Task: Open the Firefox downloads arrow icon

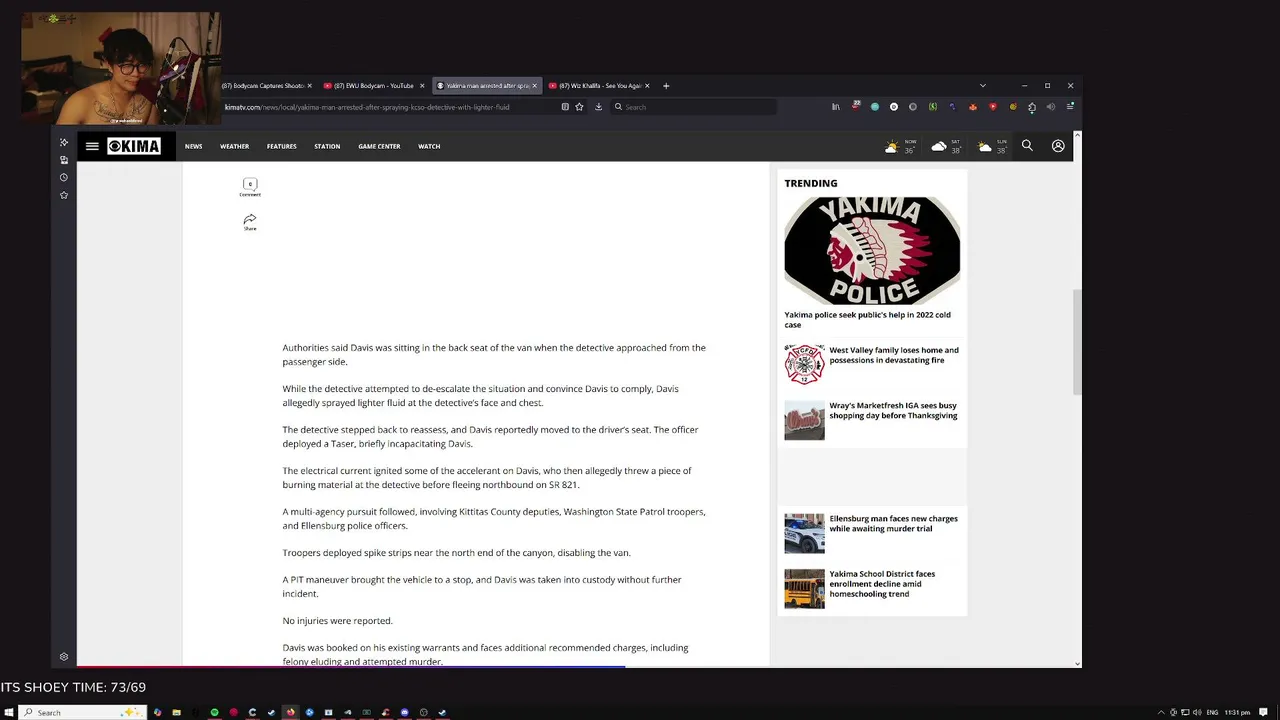Action: point(598,107)
